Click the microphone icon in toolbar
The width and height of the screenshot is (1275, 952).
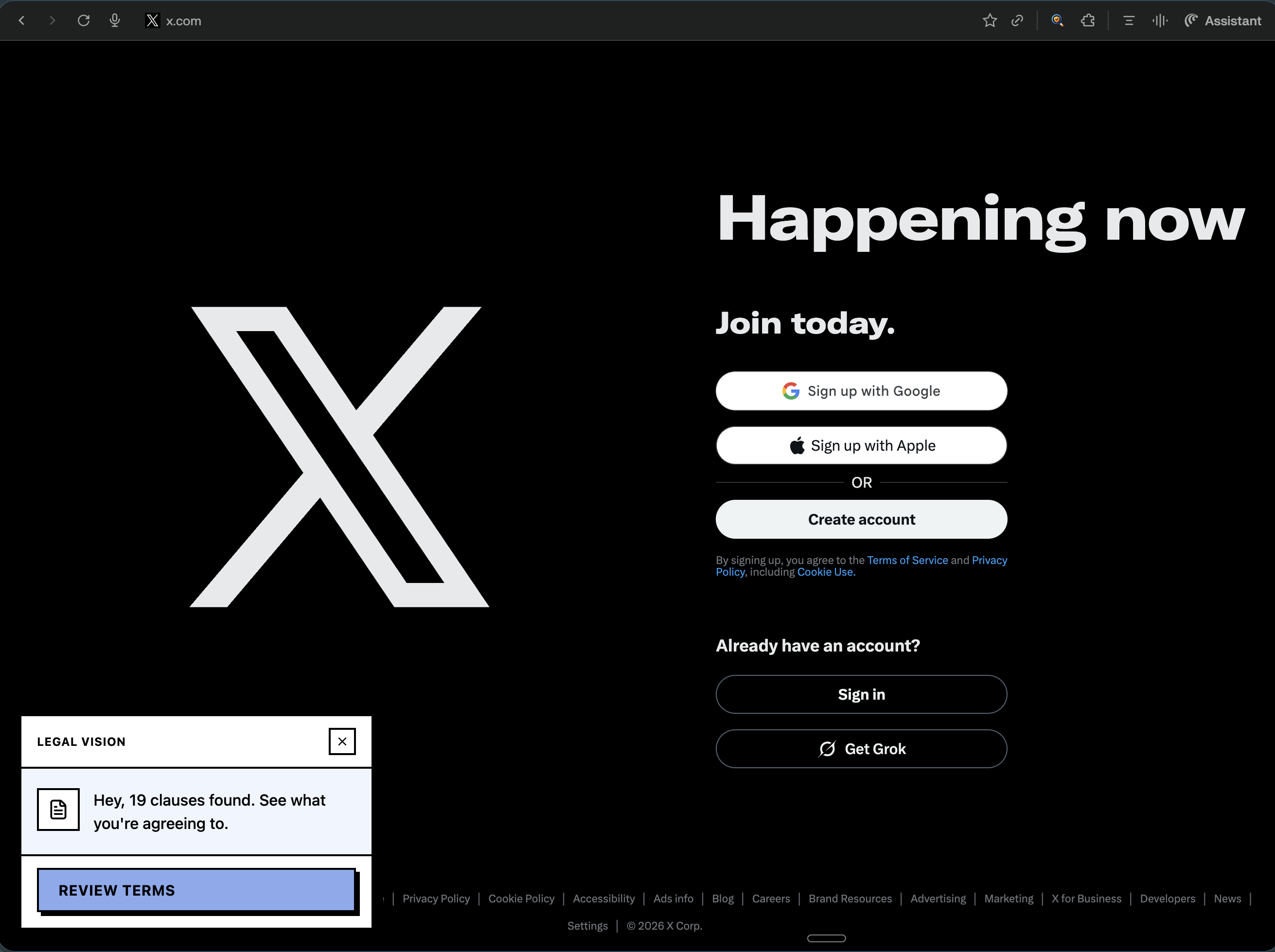pyautogui.click(x=115, y=21)
